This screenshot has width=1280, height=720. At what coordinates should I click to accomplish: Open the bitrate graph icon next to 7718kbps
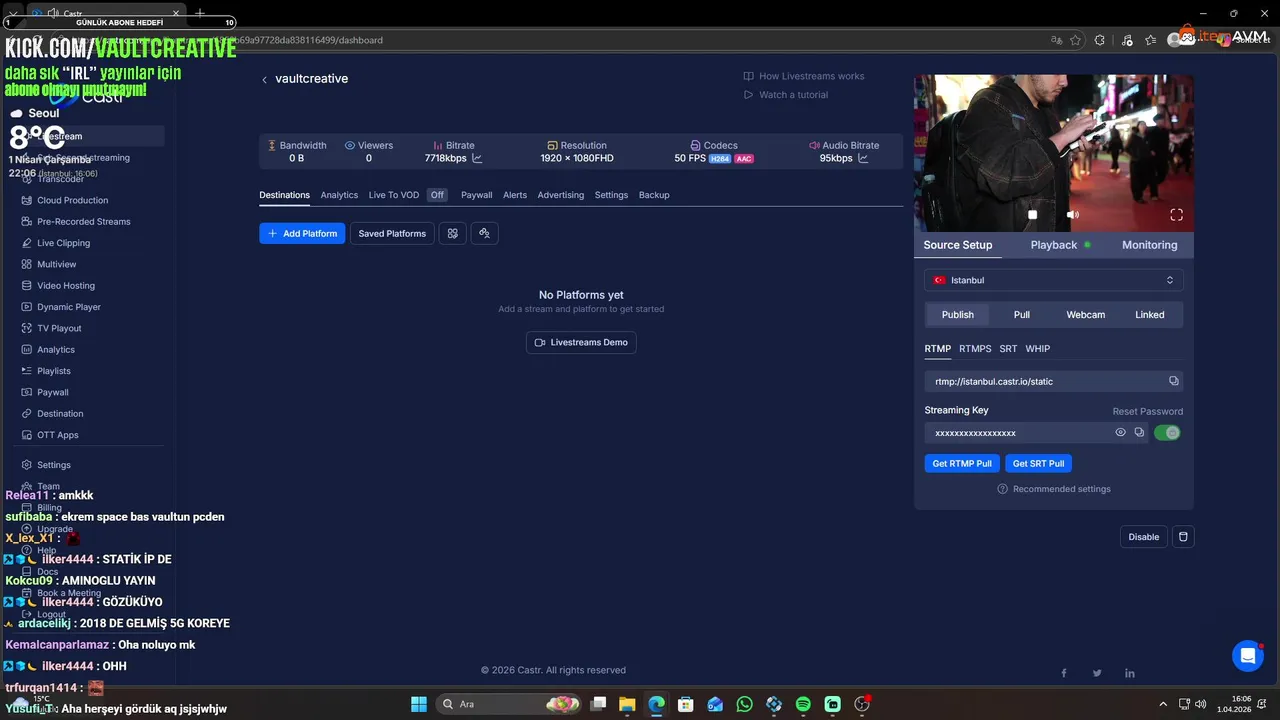pos(477,158)
